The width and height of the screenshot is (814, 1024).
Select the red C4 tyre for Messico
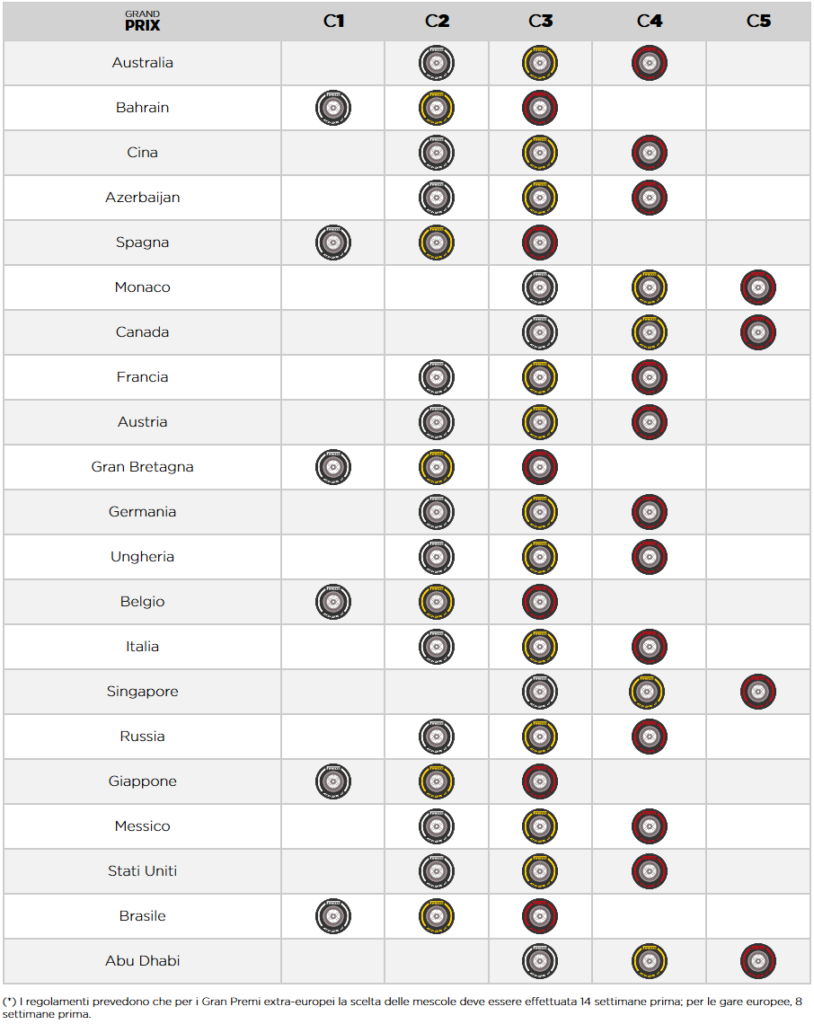pyautogui.click(x=649, y=826)
